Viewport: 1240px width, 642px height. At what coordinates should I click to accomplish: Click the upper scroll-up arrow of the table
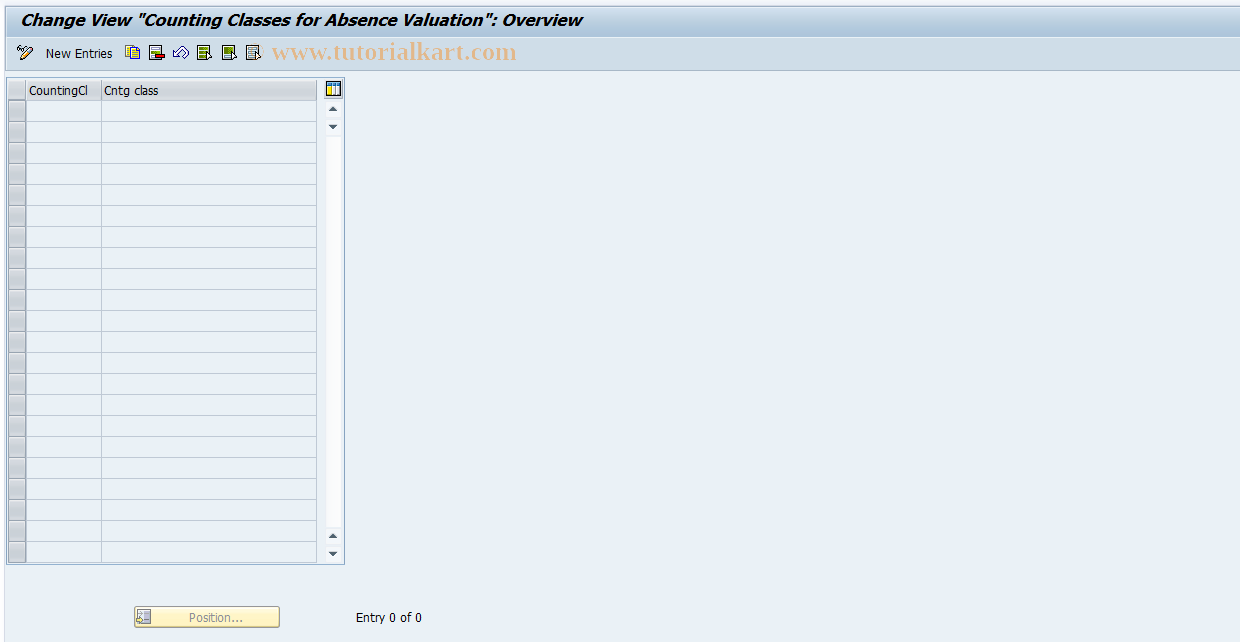click(x=333, y=109)
